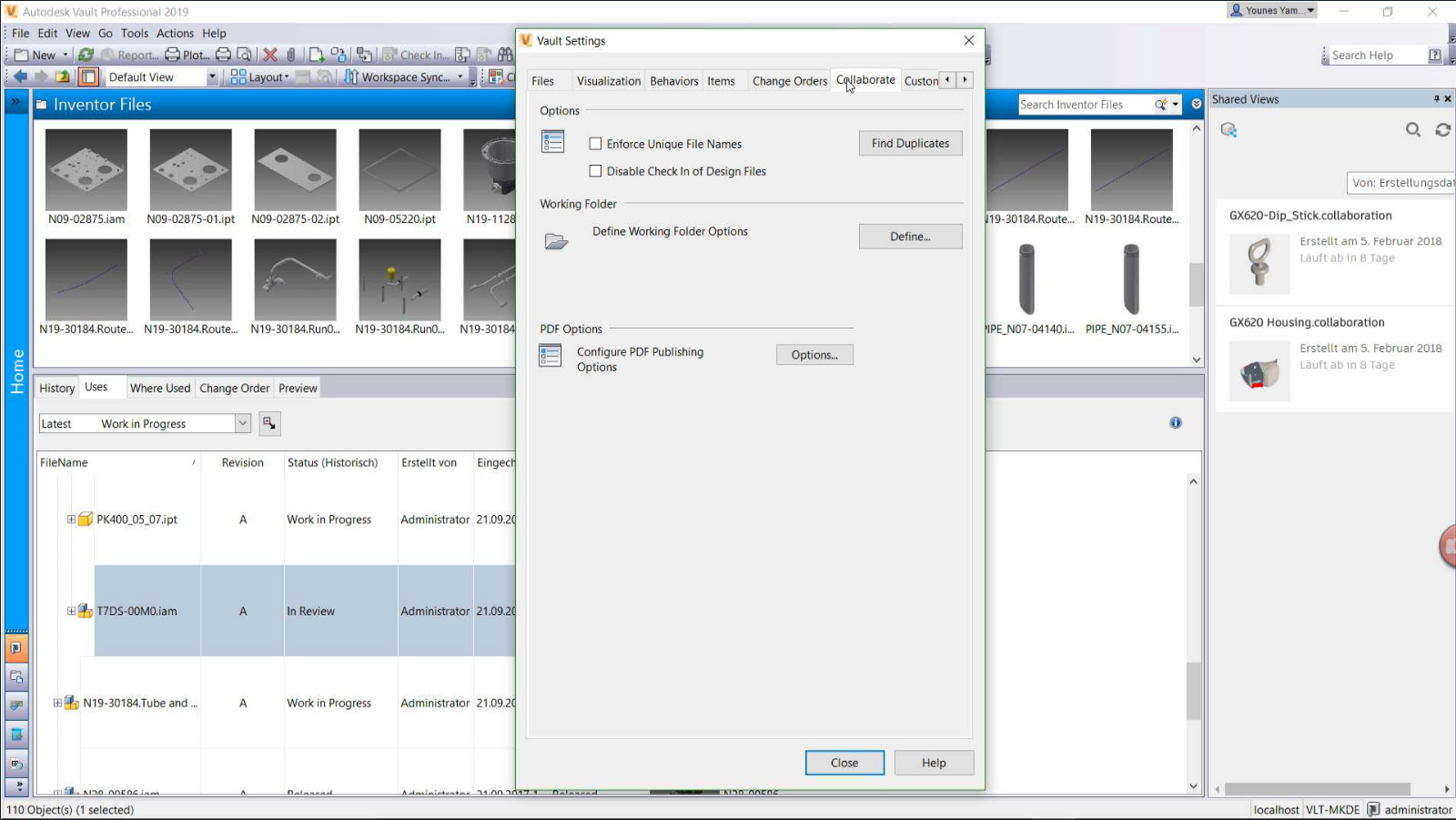Click the Change Order List sidebar icon

pyautogui.click(x=15, y=705)
